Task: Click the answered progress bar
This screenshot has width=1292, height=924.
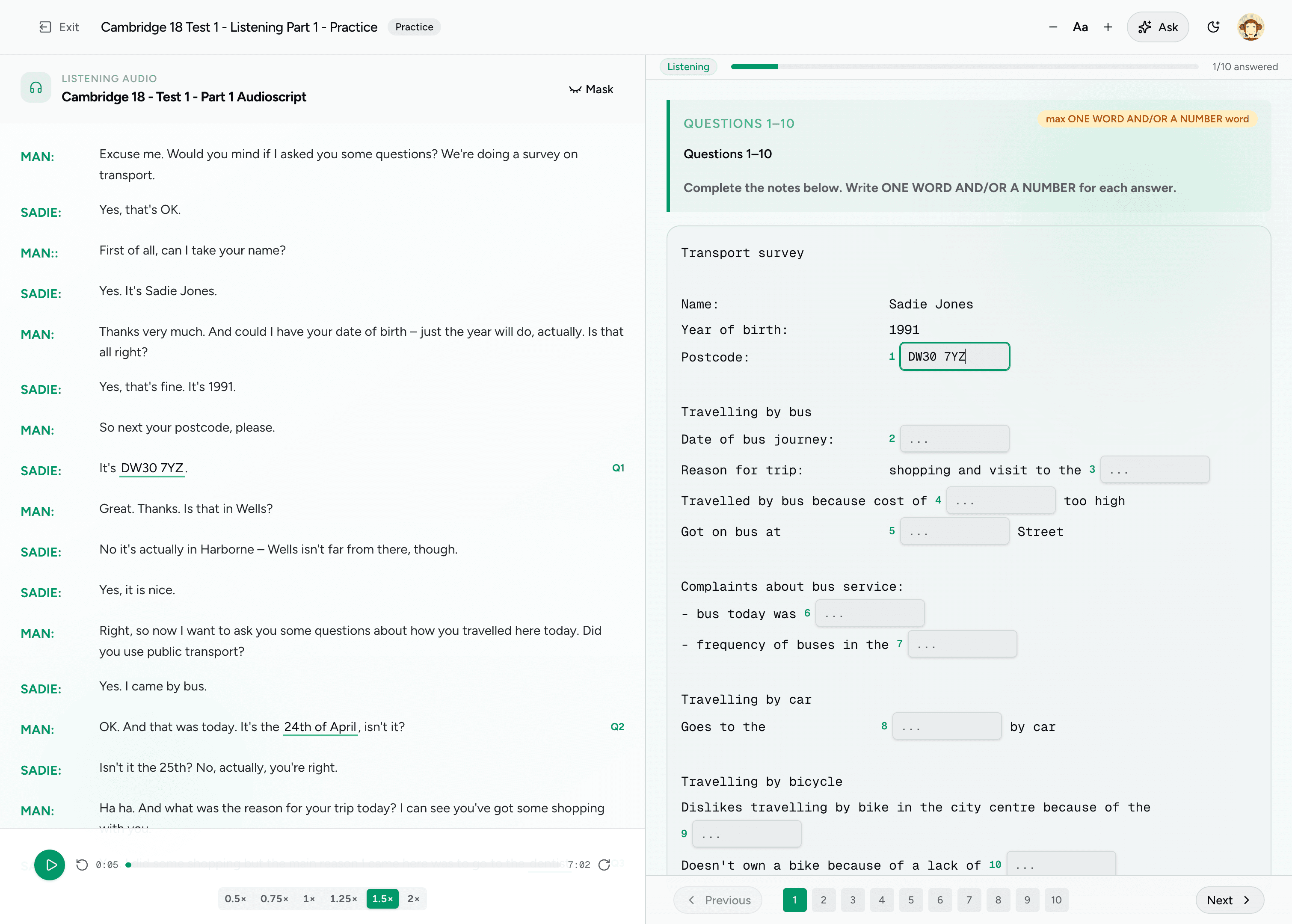Action: [x=964, y=67]
